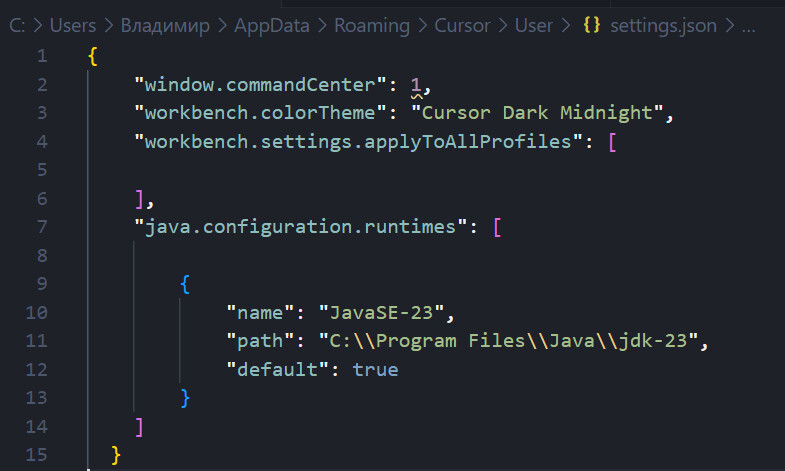This screenshot has height=471, width=785.
Task: Click line number 5 in gutter
Action: coord(42,170)
